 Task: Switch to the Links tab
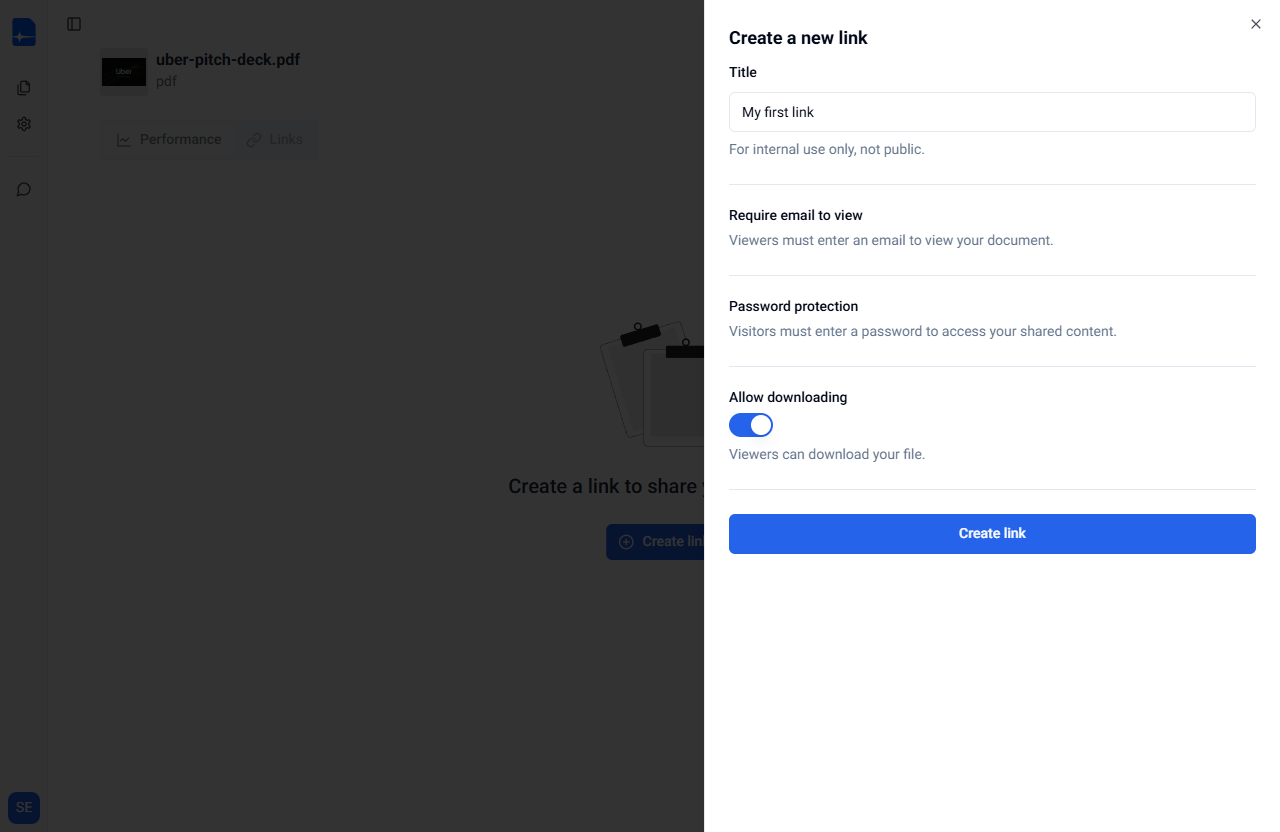pos(275,140)
